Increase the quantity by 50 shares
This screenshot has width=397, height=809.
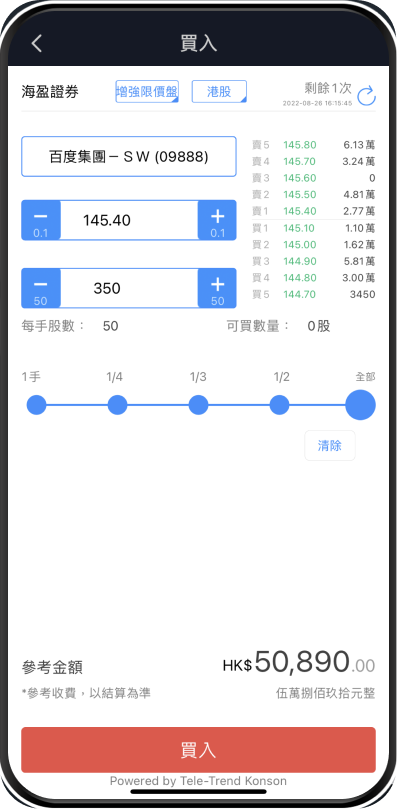coord(217,288)
